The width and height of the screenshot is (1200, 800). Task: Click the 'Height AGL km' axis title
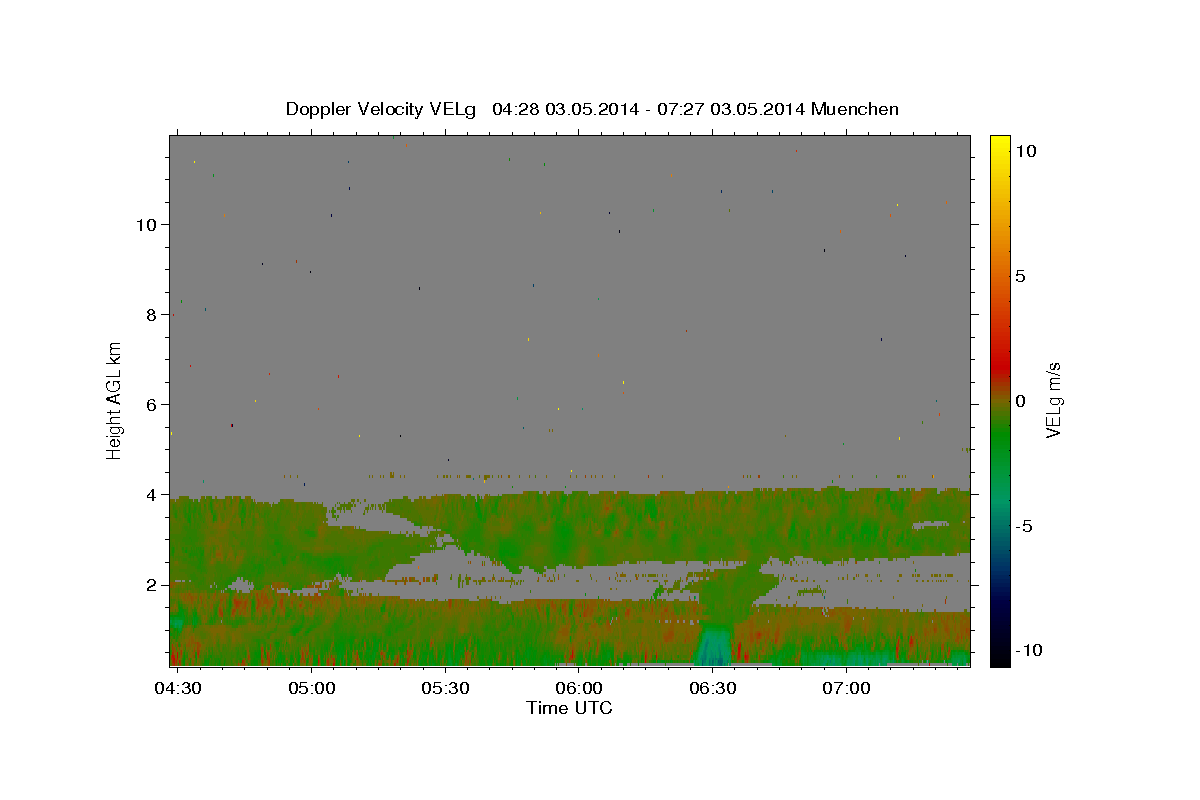pos(114,400)
